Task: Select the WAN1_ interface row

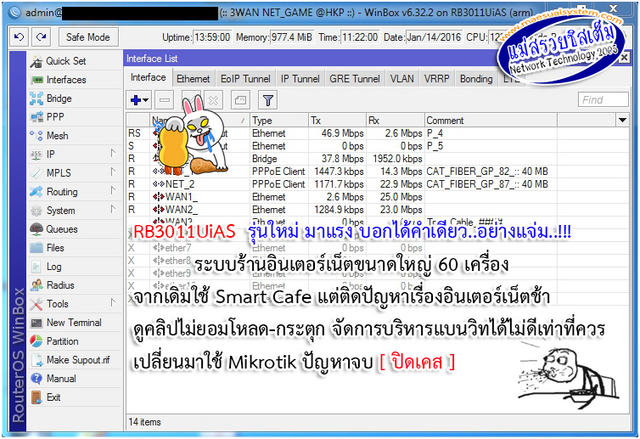Action: click(x=378, y=197)
